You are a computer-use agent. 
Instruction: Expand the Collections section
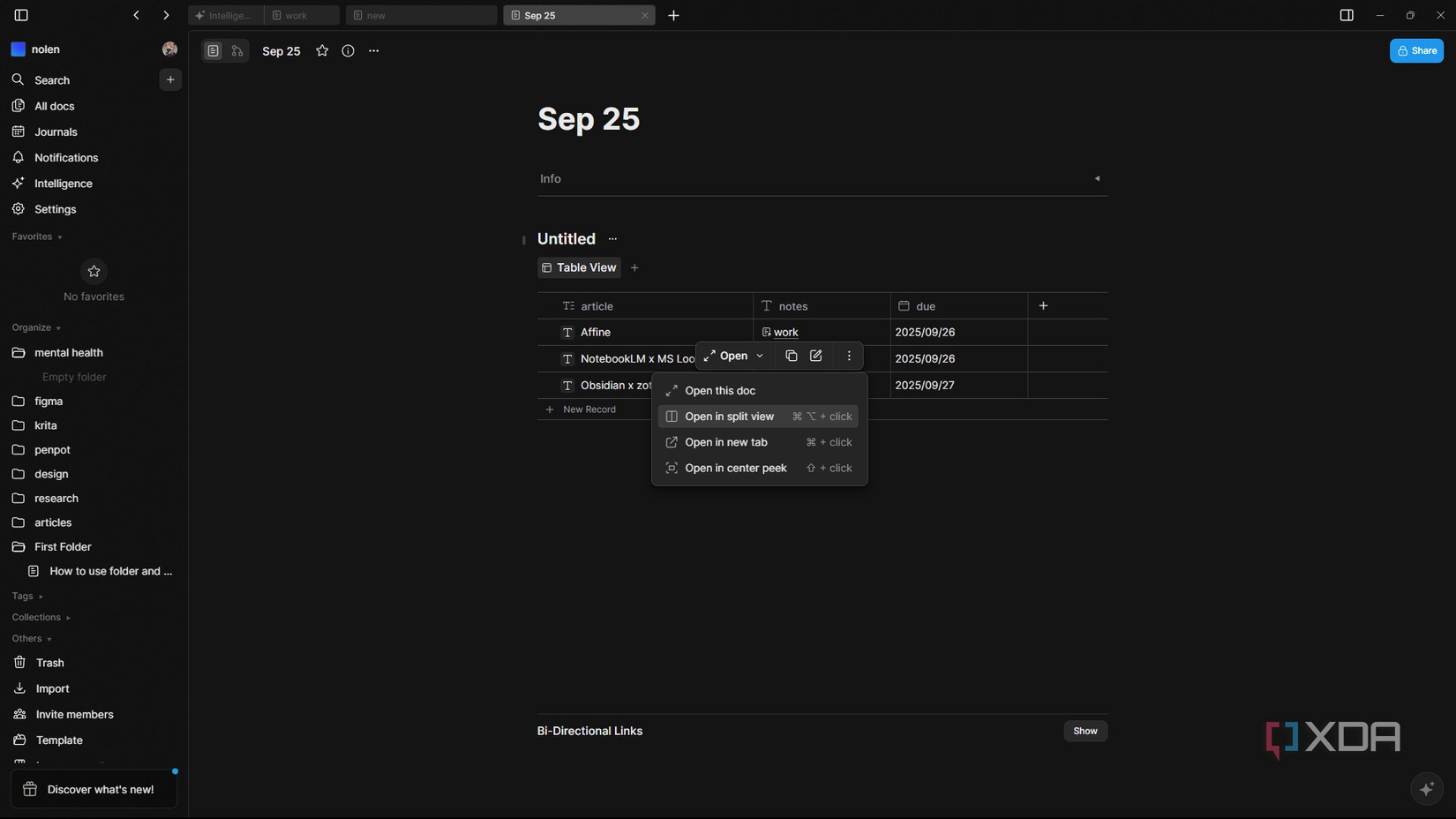coord(41,617)
